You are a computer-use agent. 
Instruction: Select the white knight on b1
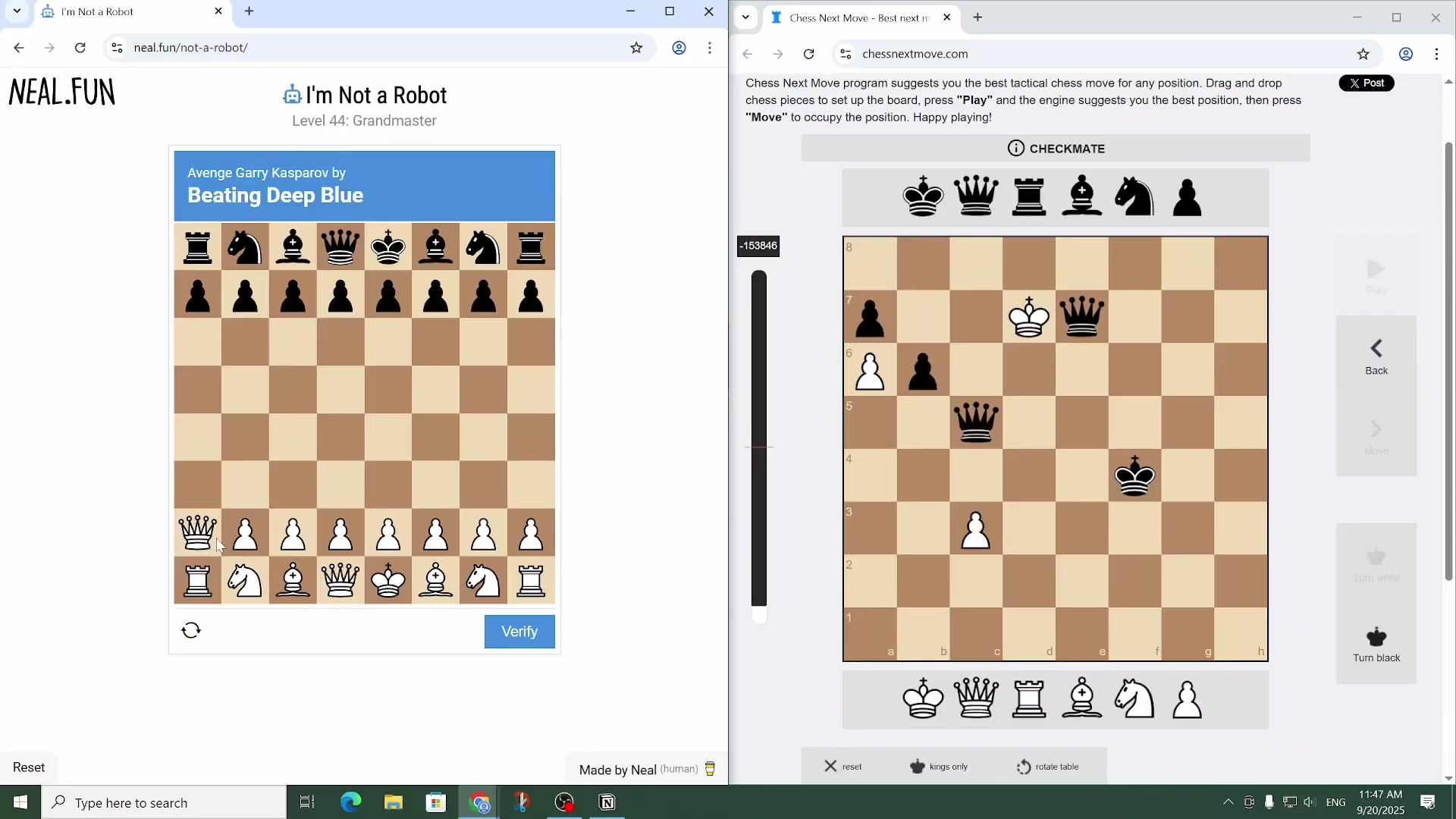245,581
